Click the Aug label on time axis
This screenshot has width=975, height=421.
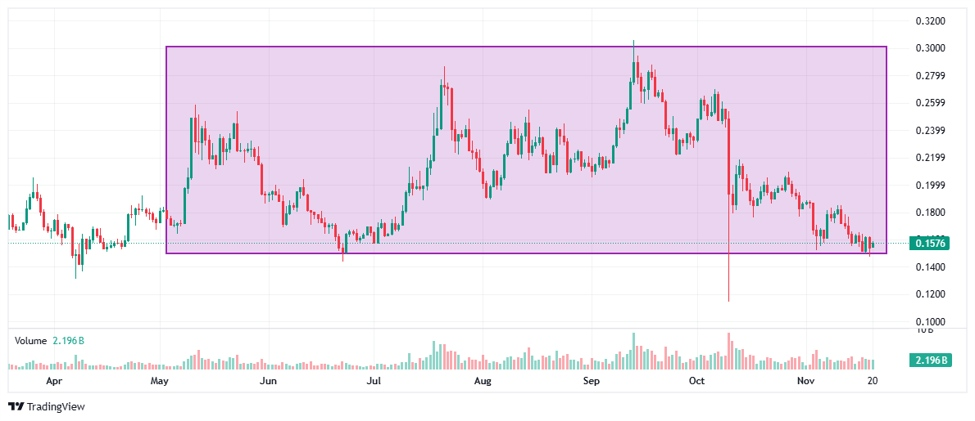click(x=483, y=382)
